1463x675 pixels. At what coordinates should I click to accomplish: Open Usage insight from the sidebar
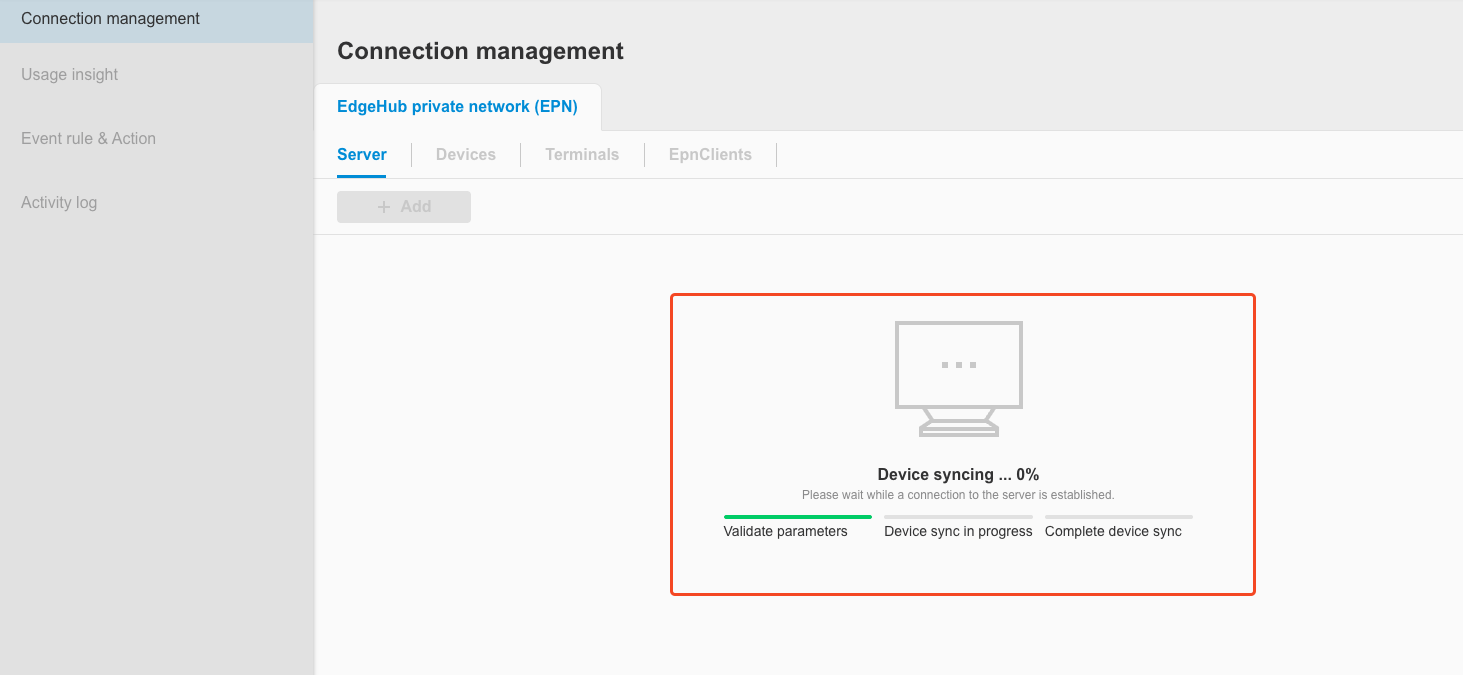[x=69, y=74]
